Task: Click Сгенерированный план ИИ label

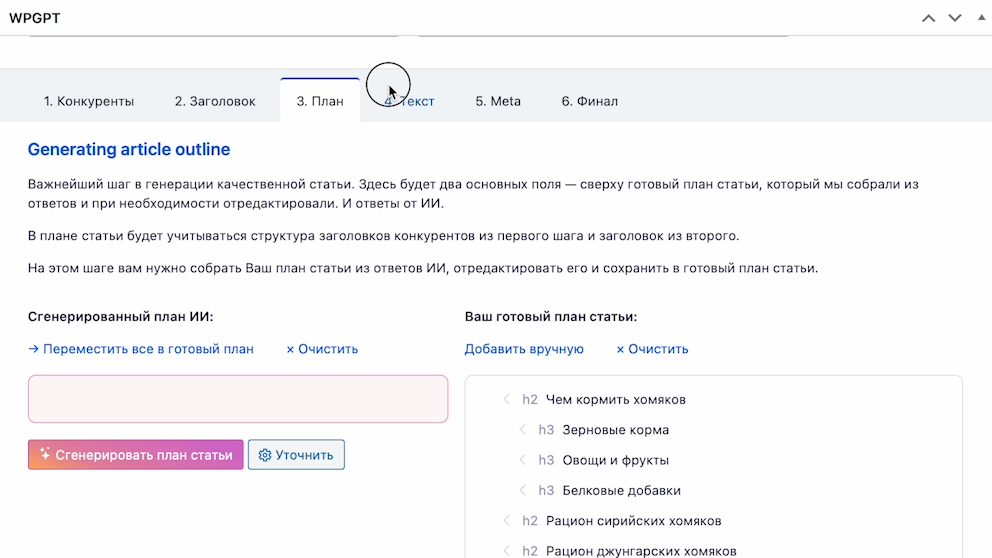Action: click(120, 317)
